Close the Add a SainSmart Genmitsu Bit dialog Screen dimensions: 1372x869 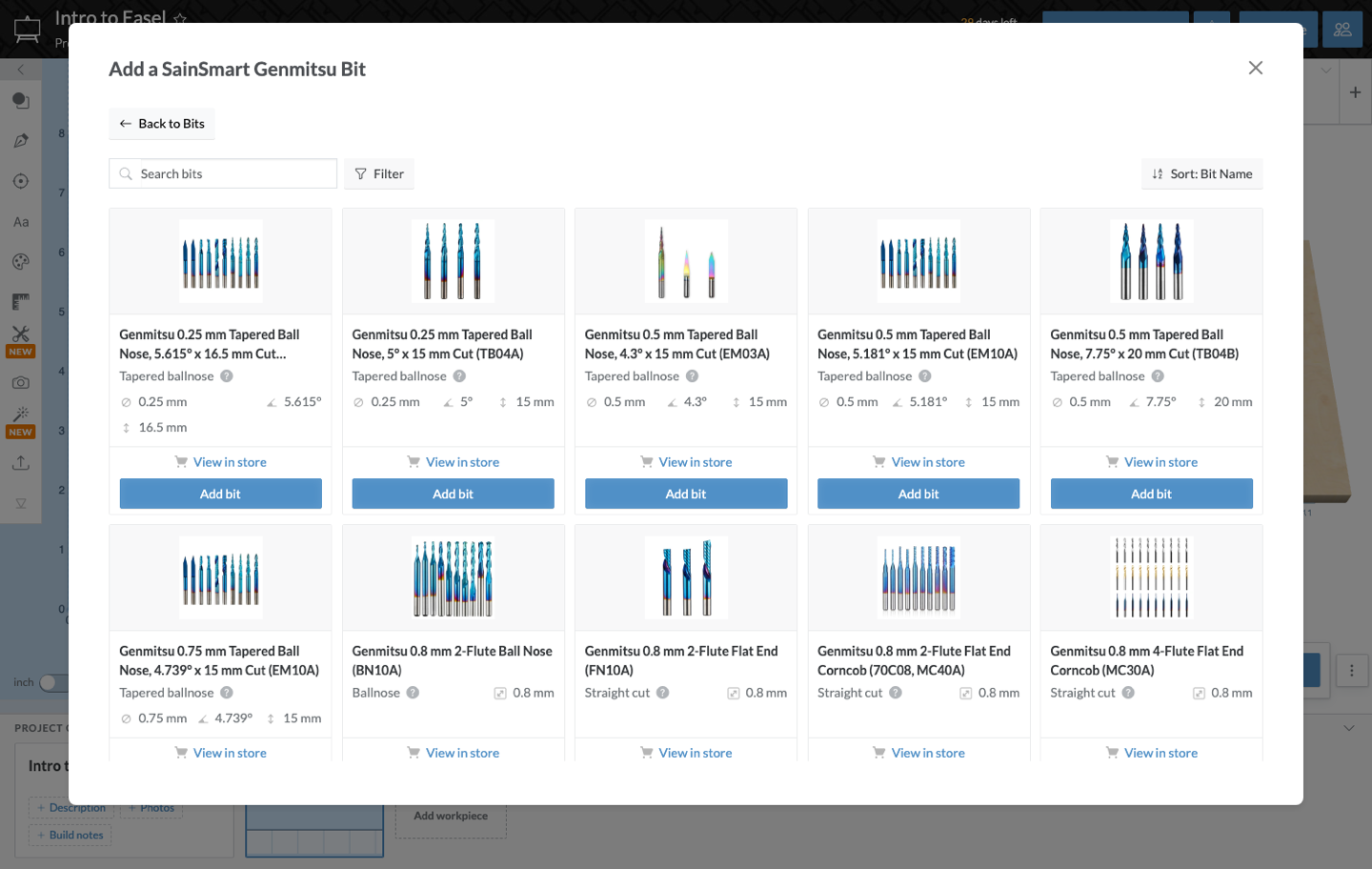1256,68
